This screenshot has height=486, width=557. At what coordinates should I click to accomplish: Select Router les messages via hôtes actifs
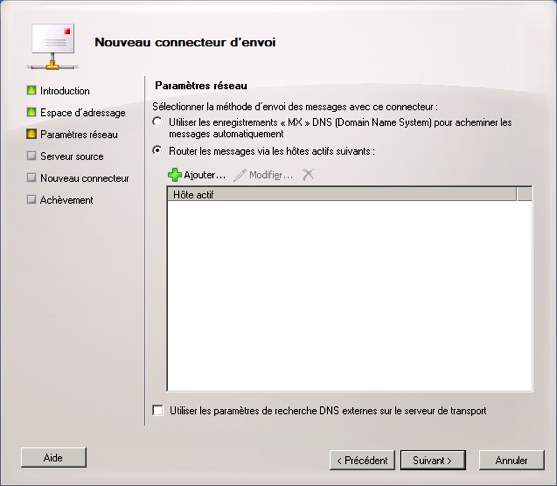click(157, 151)
